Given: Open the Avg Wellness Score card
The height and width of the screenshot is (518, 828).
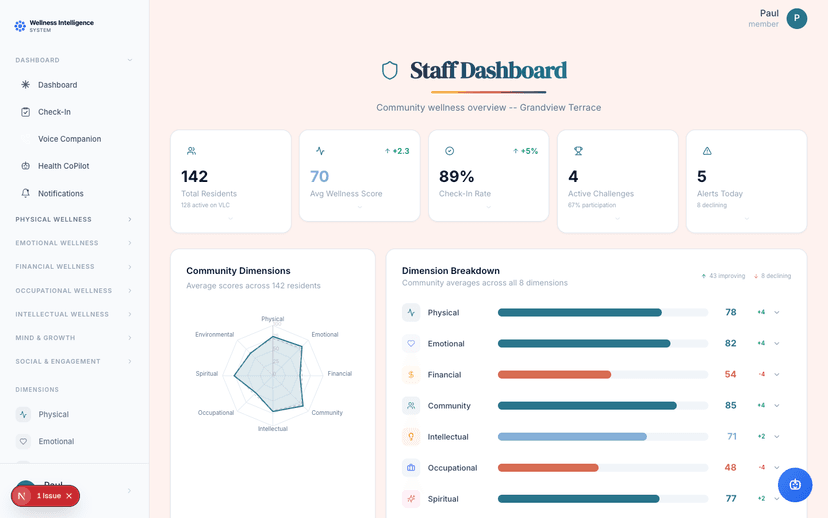Looking at the screenshot, I should 360,176.
